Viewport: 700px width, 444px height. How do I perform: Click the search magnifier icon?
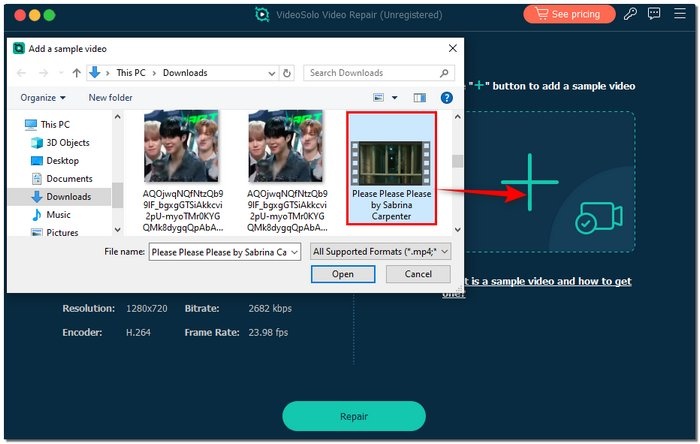pos(444,73)
